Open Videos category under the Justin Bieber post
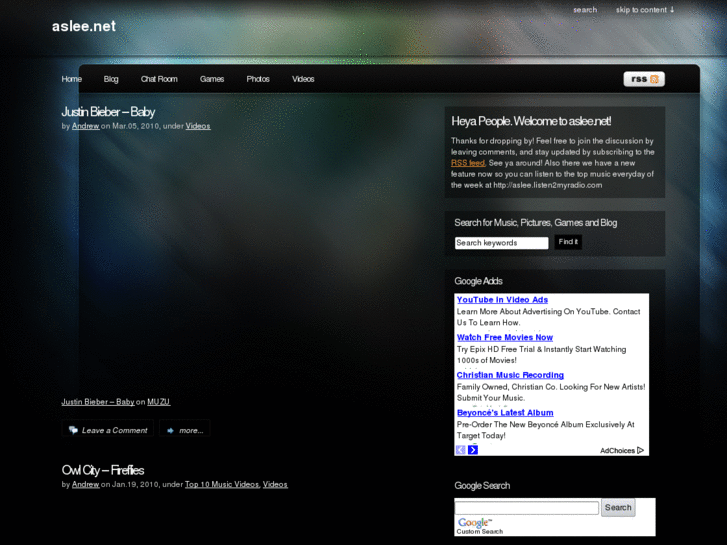This screenshot has width=727, height=545. point(198,126)
